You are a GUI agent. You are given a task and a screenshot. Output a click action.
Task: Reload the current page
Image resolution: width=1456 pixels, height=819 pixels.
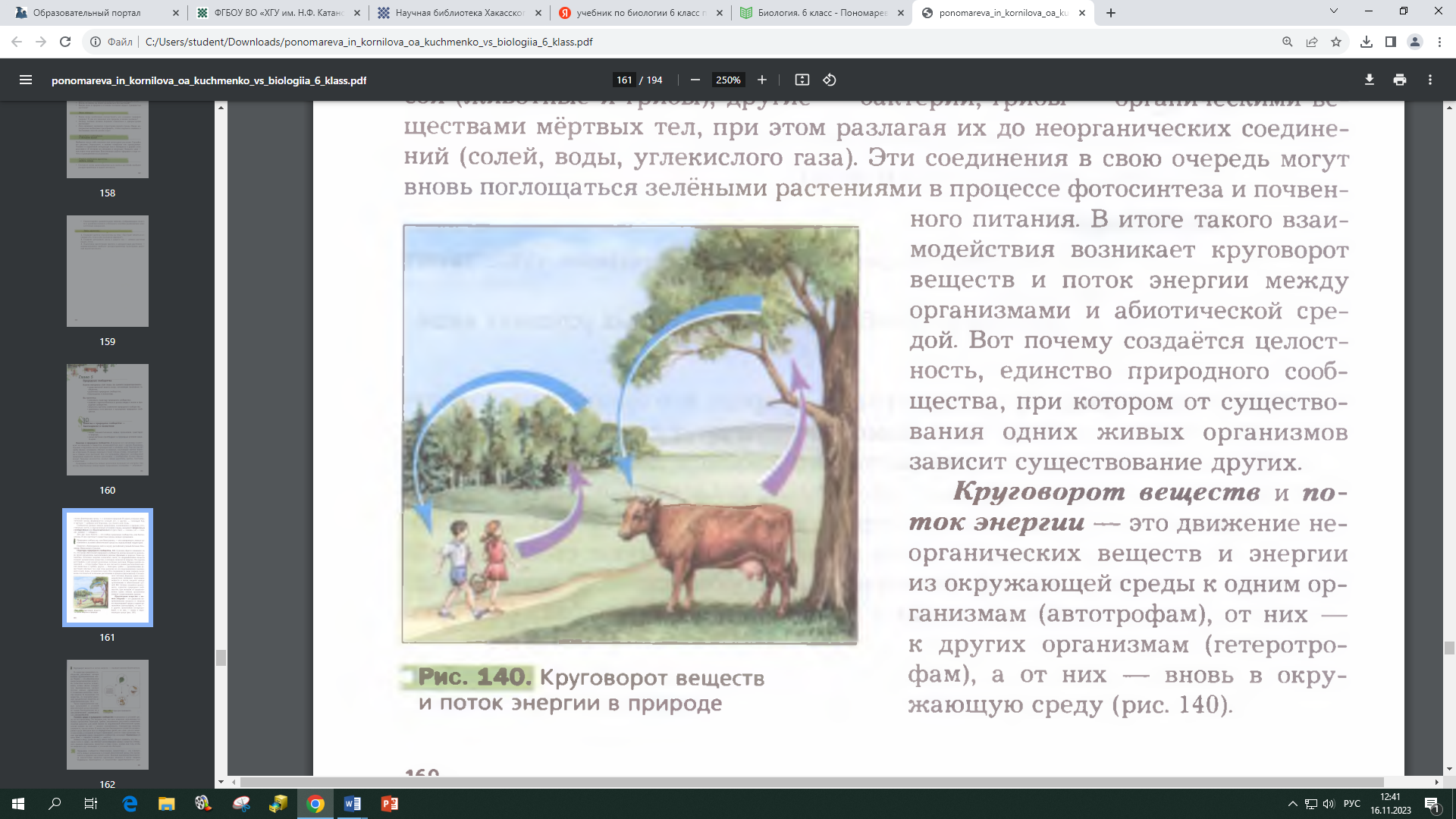65,42
